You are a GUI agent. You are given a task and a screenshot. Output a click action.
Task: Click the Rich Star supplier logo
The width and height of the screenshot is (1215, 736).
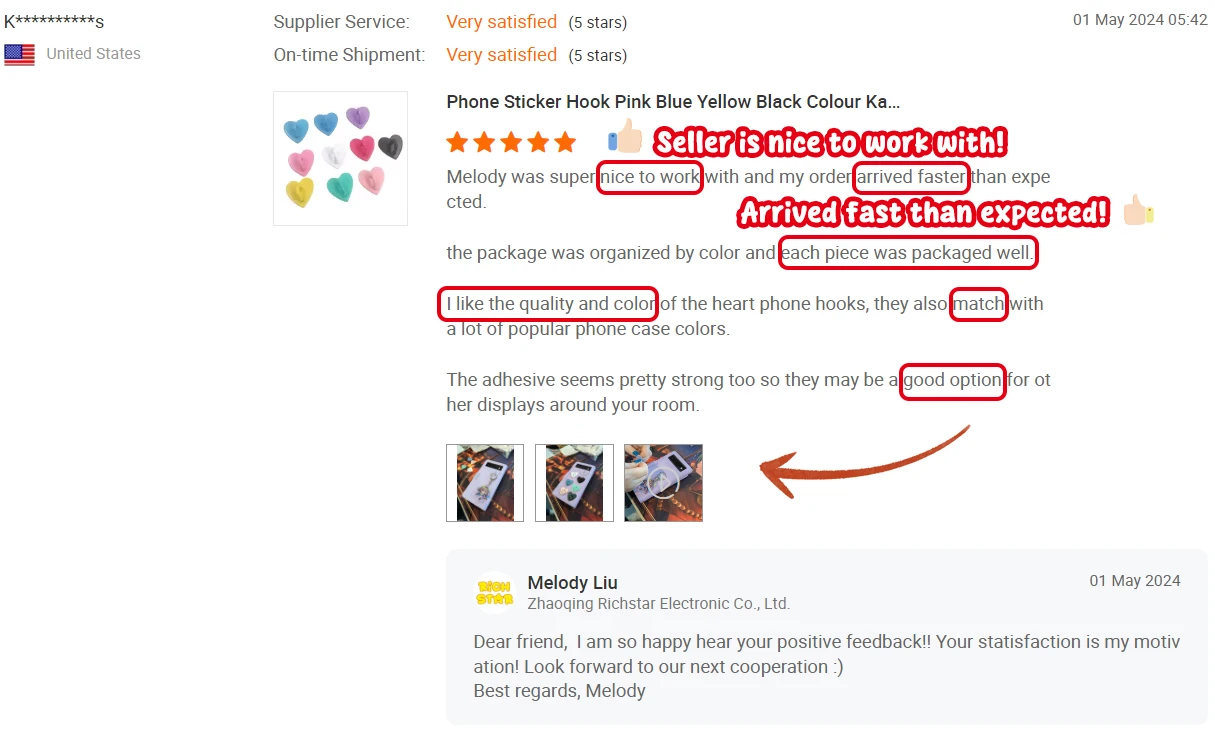point(494,592)
